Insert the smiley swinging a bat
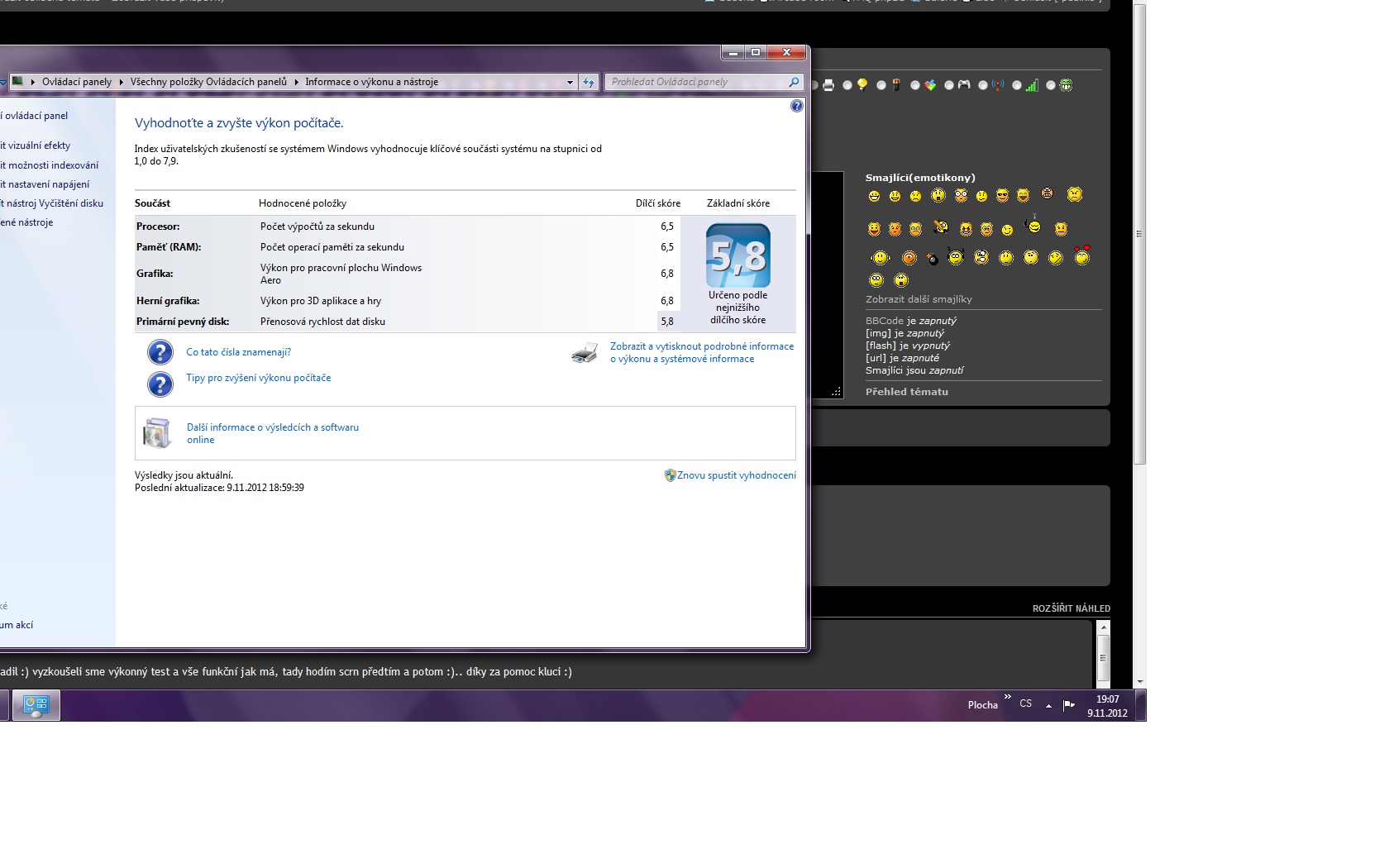Image resolution: width=1389 pixels, height=868 pixels. 941,227
